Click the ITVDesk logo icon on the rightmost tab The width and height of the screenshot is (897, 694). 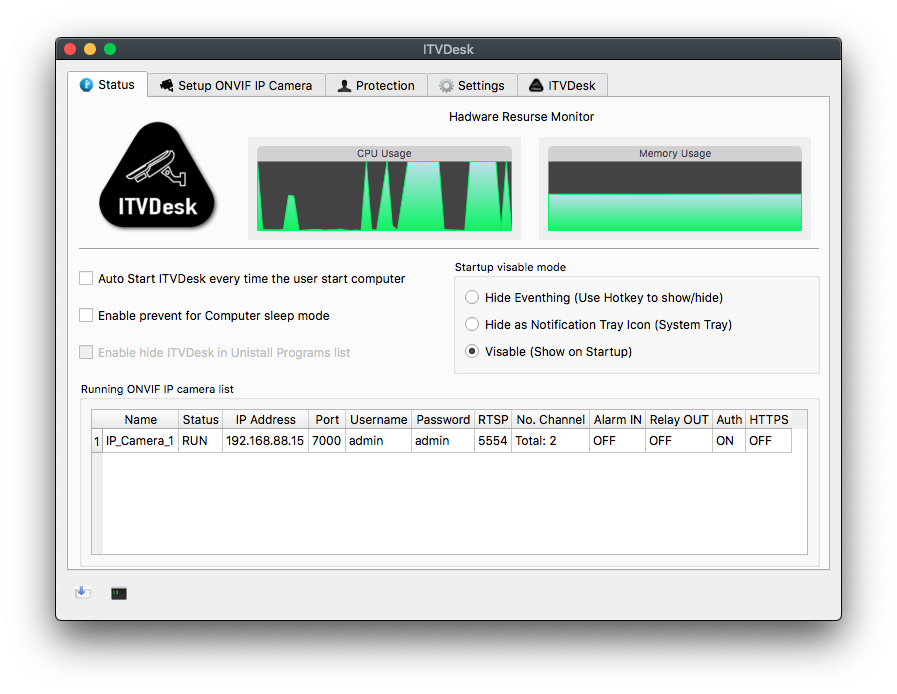[534, 85]
